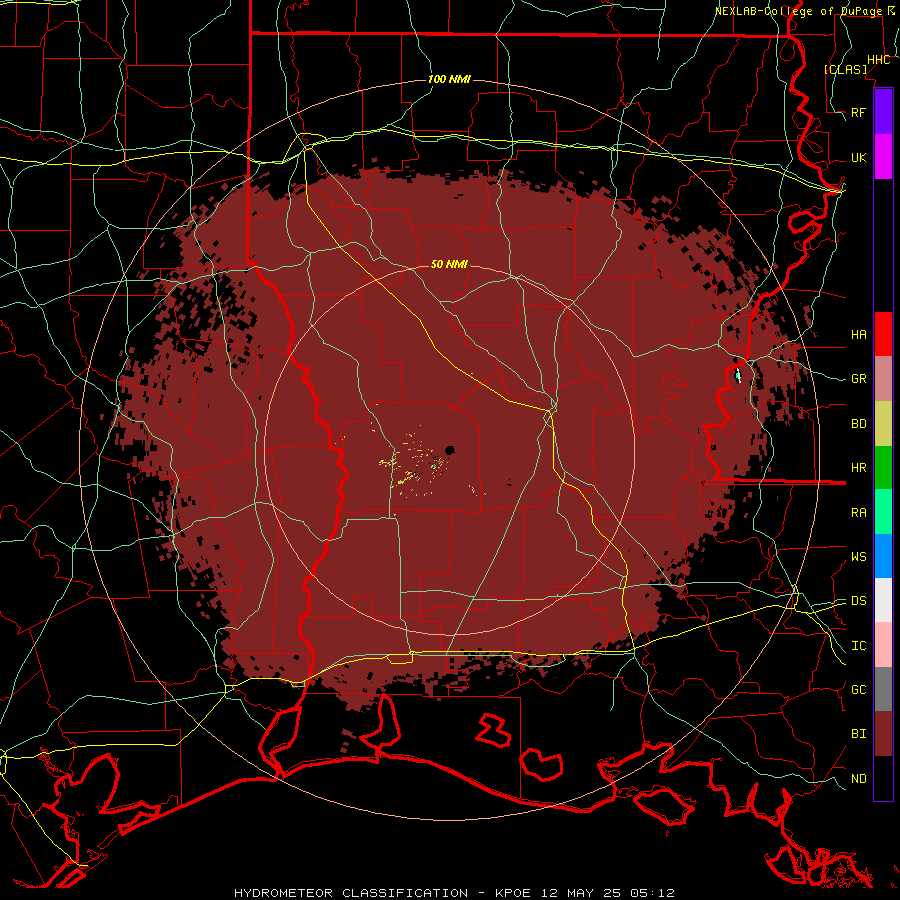This screenshot has height=900, width=900.
Task: Click the small cyan echo near the river
Action: click(x=738, y=375)
